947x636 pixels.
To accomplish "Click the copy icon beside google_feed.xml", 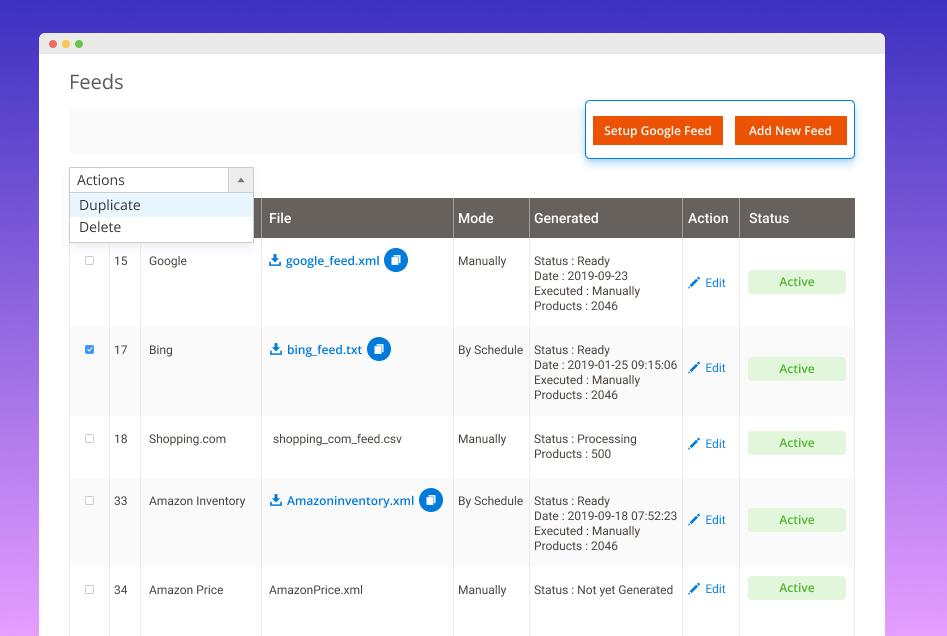I will pos(396,260).
